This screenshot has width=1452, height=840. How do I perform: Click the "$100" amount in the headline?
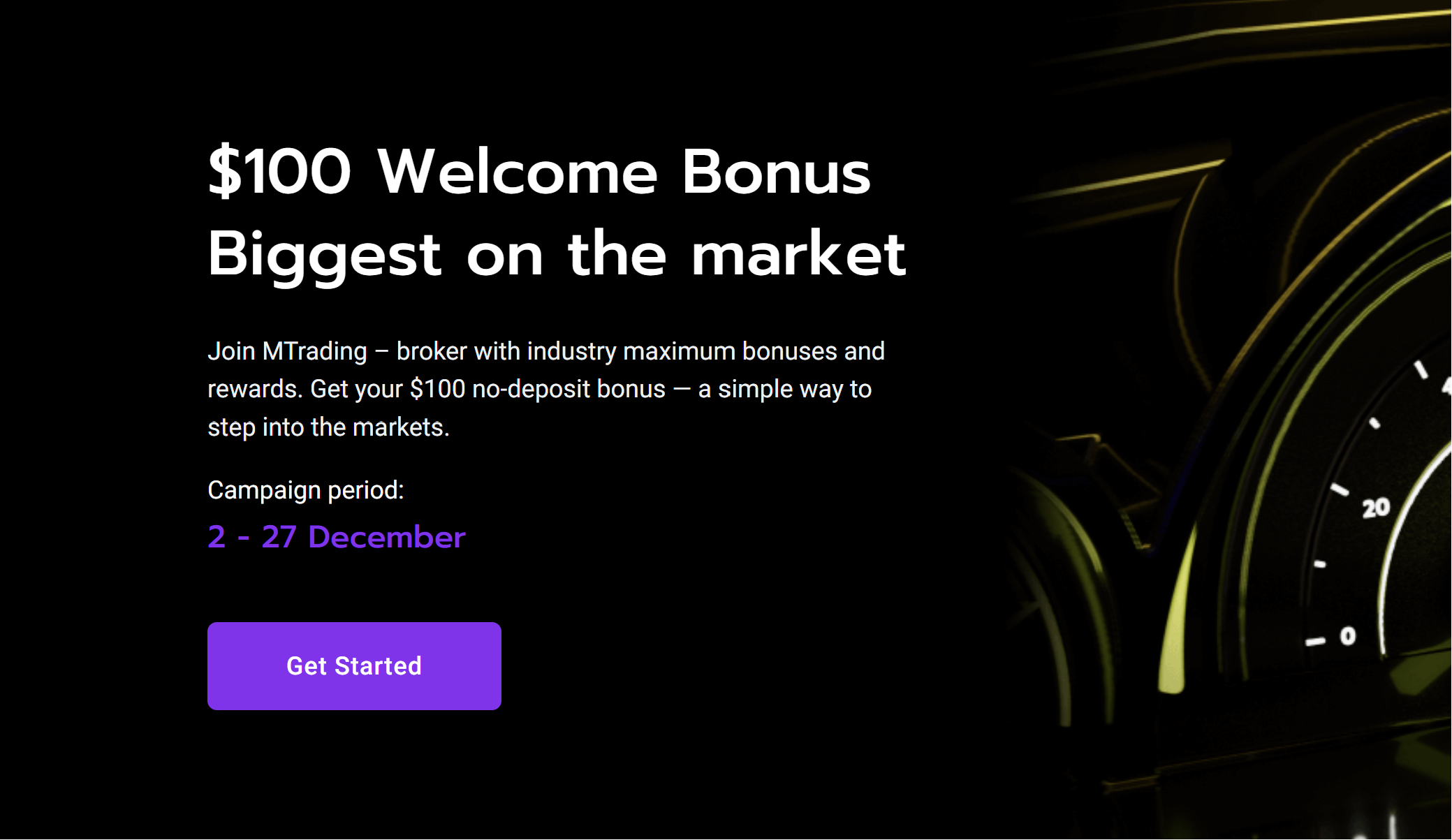[279, 172]
